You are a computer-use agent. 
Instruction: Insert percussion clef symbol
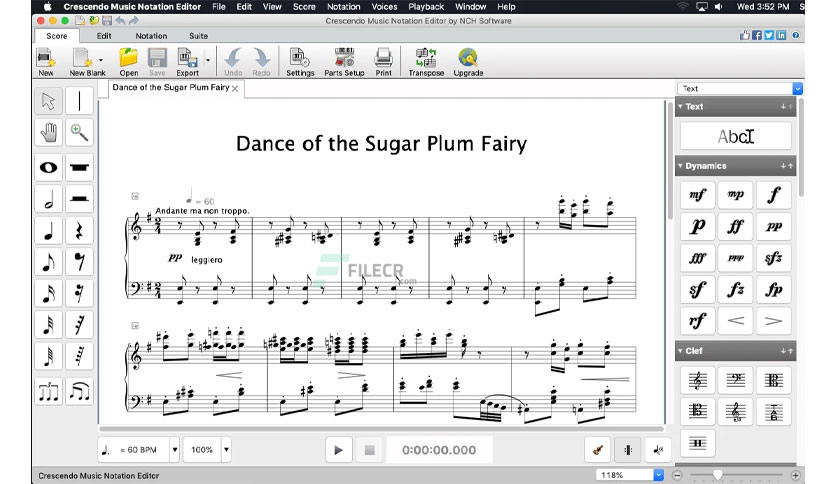point(697,443)
